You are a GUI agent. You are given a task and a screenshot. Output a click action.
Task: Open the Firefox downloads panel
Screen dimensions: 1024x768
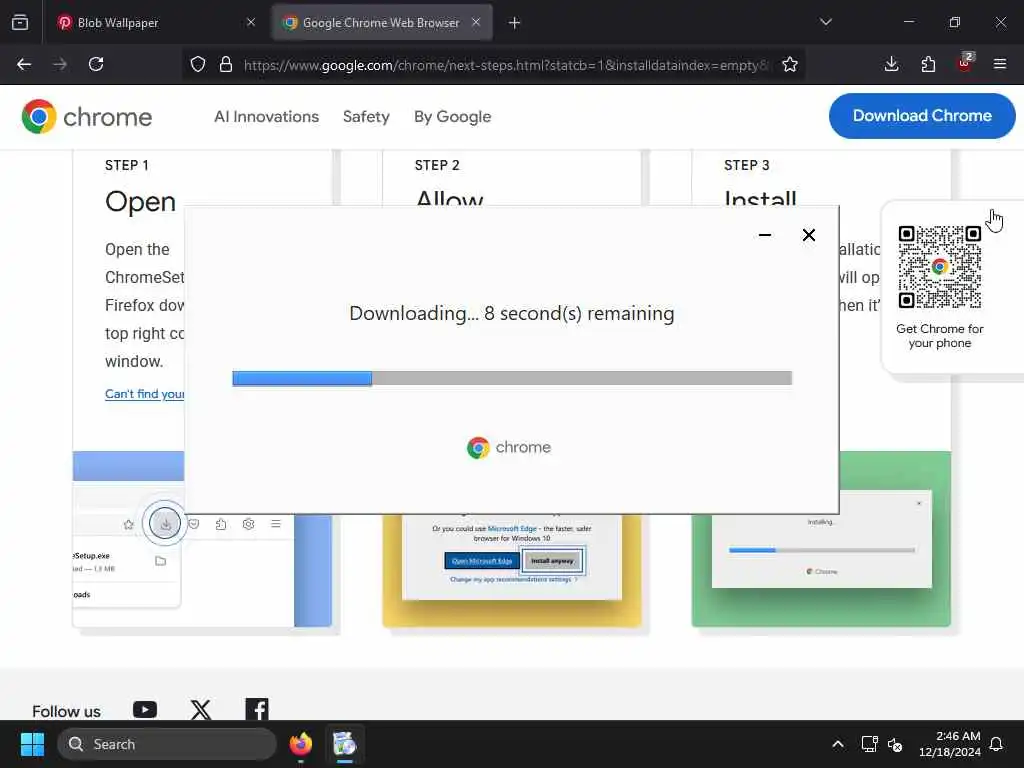pyautogui.click(x=891, y=64)
